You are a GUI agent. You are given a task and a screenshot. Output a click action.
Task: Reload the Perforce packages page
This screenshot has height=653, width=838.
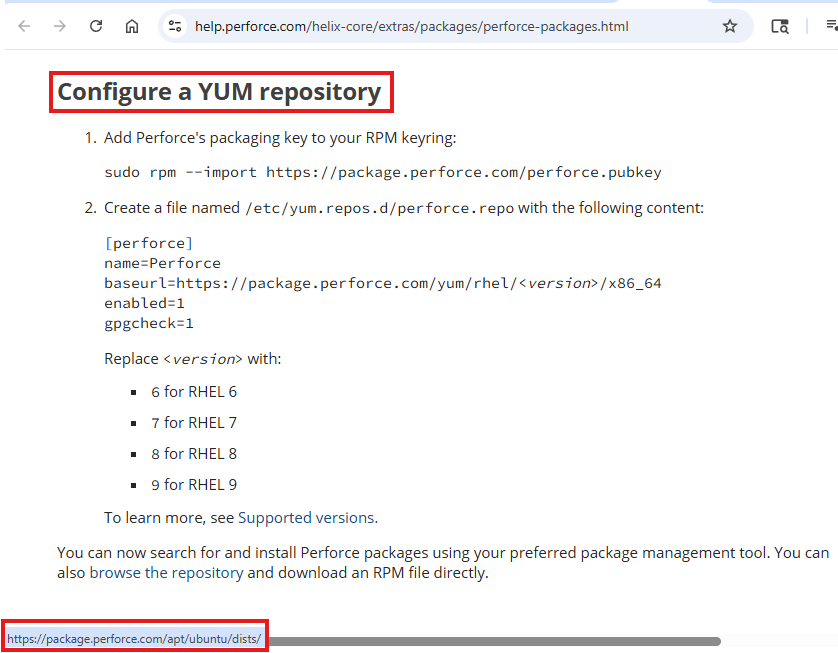(96, 26)
